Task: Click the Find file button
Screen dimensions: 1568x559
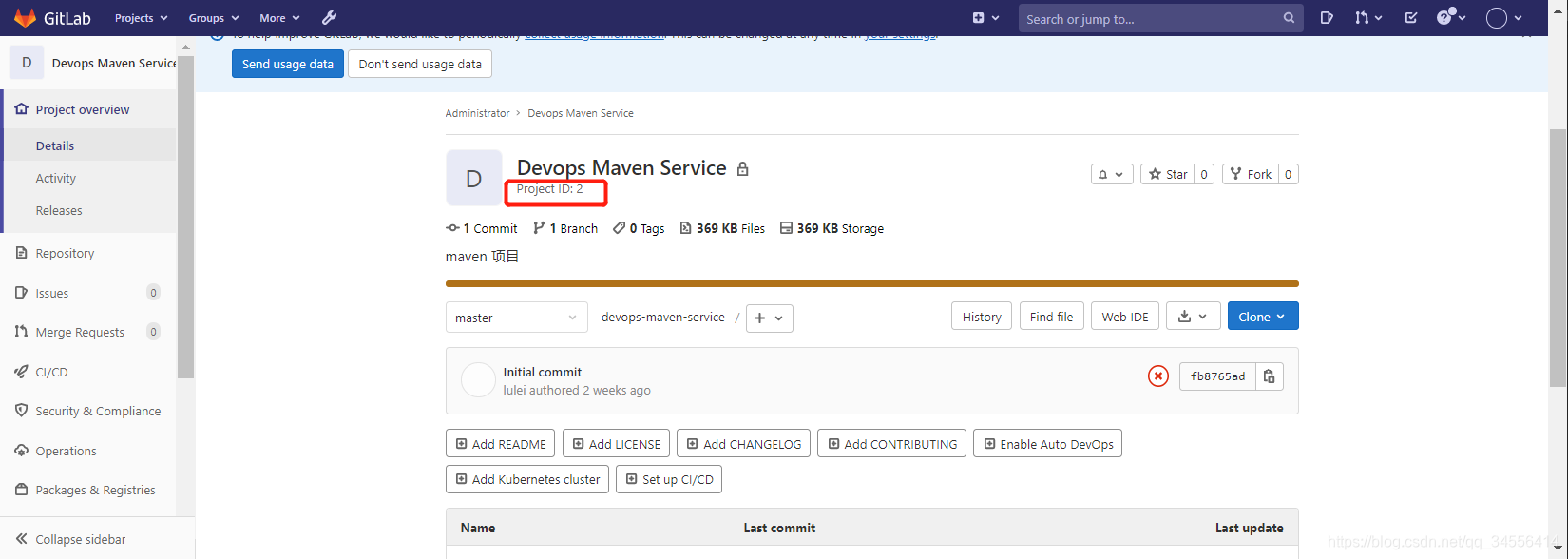Action: pos(1051,317)
